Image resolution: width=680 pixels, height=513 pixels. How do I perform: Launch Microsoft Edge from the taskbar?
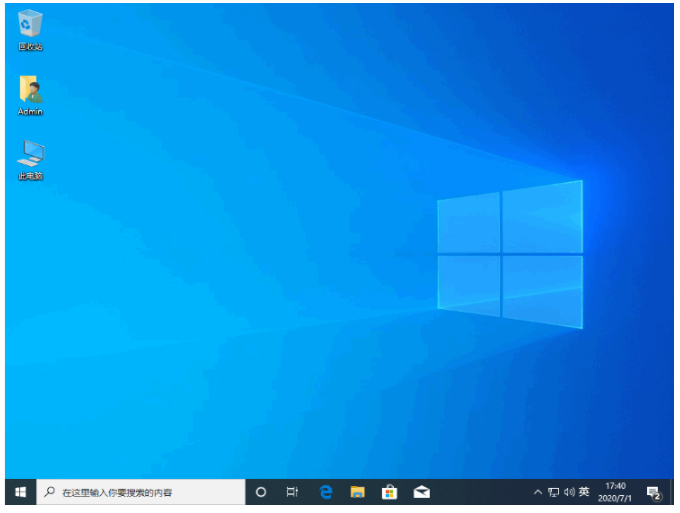pyautogui.click(x=325, y=492)
